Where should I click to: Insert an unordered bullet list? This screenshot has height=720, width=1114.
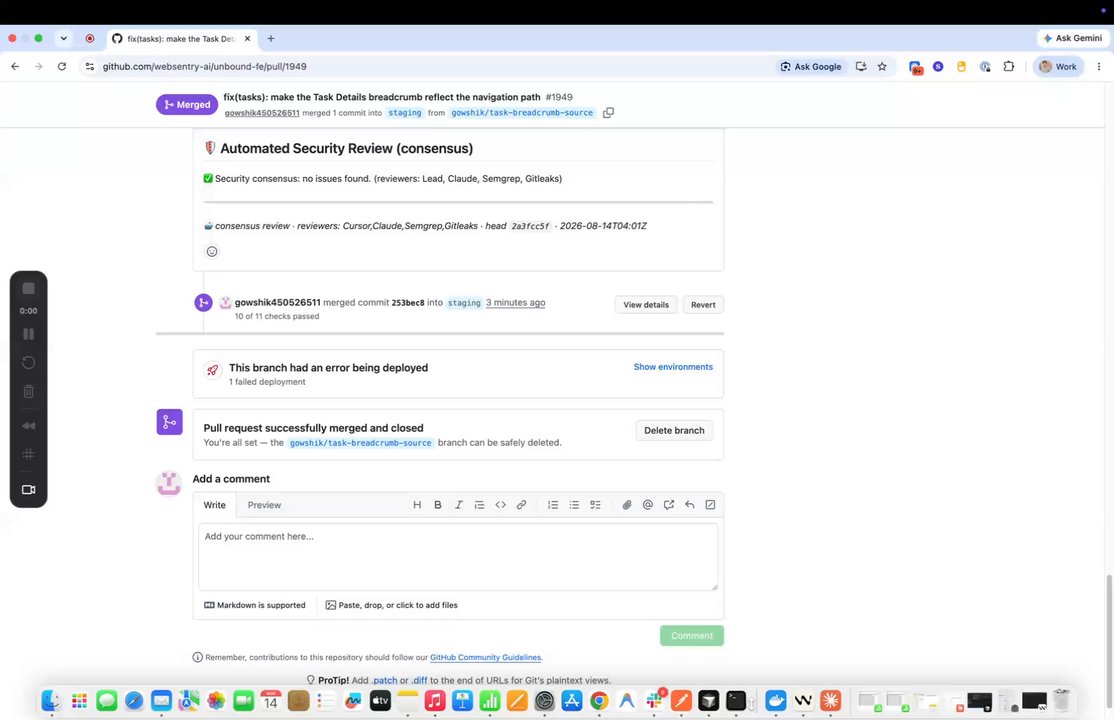(574, 505)
